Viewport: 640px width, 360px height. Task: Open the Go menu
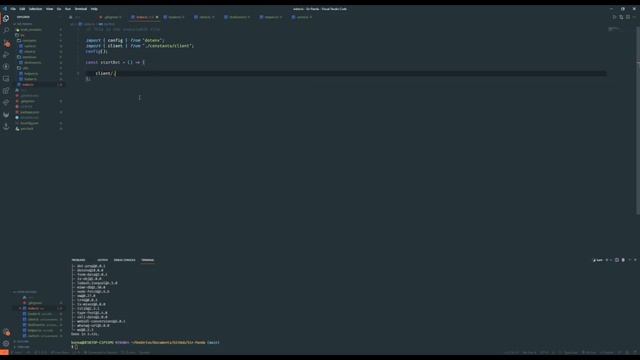[59, 9]
